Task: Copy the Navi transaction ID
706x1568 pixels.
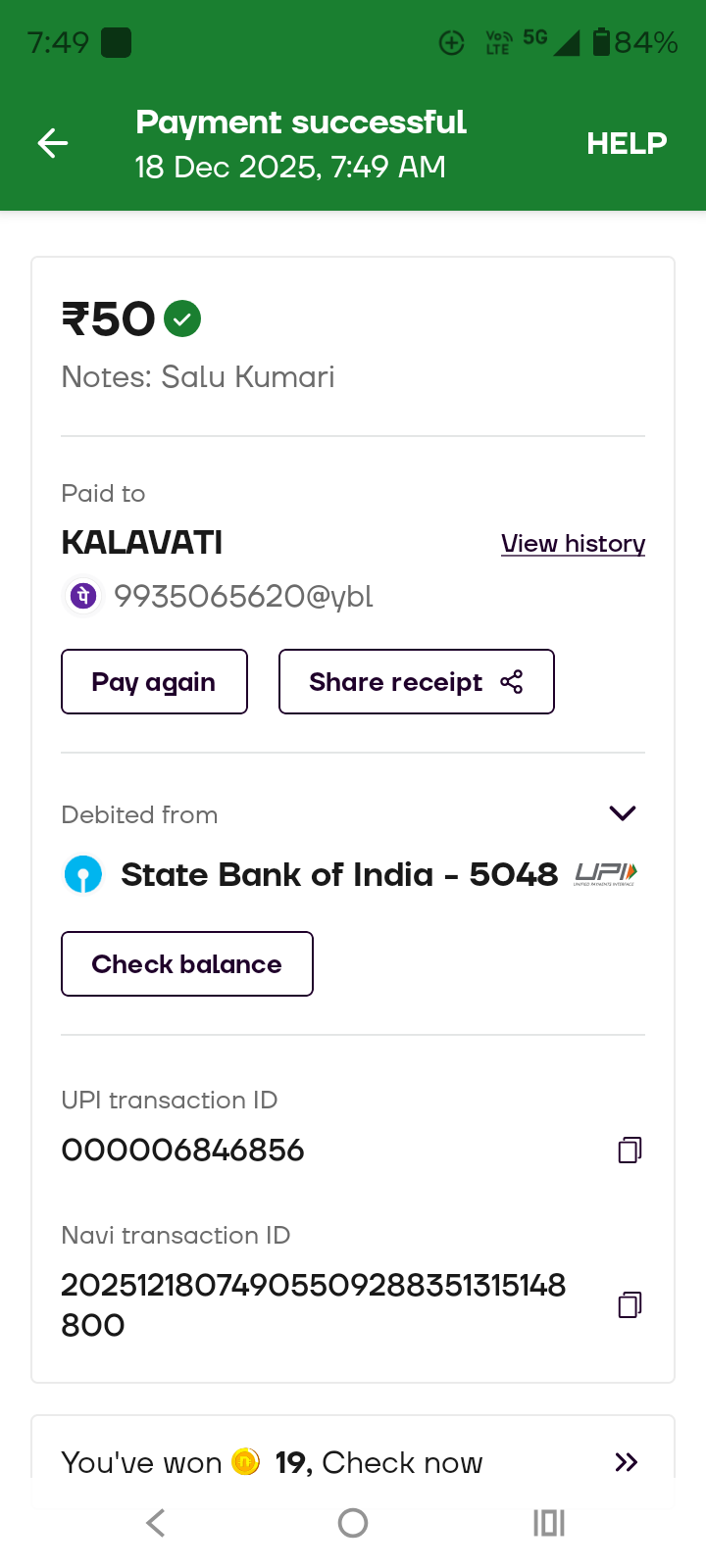Action: (630, 1304)
